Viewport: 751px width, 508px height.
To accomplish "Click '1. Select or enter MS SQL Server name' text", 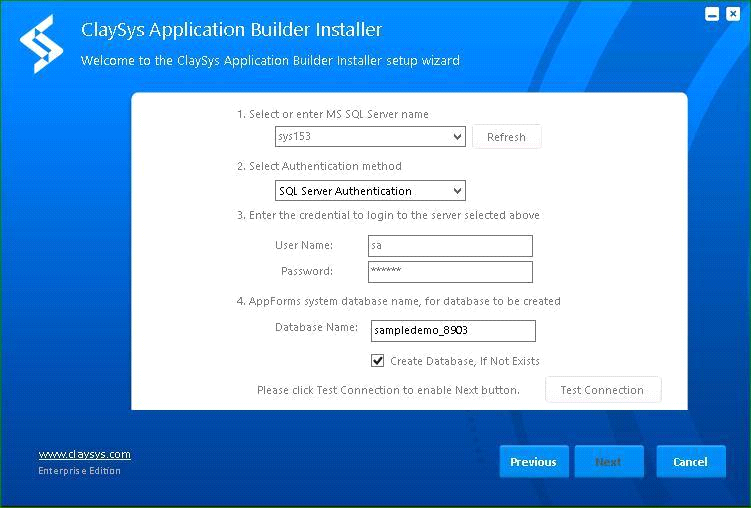I will [x=332, y=114].
